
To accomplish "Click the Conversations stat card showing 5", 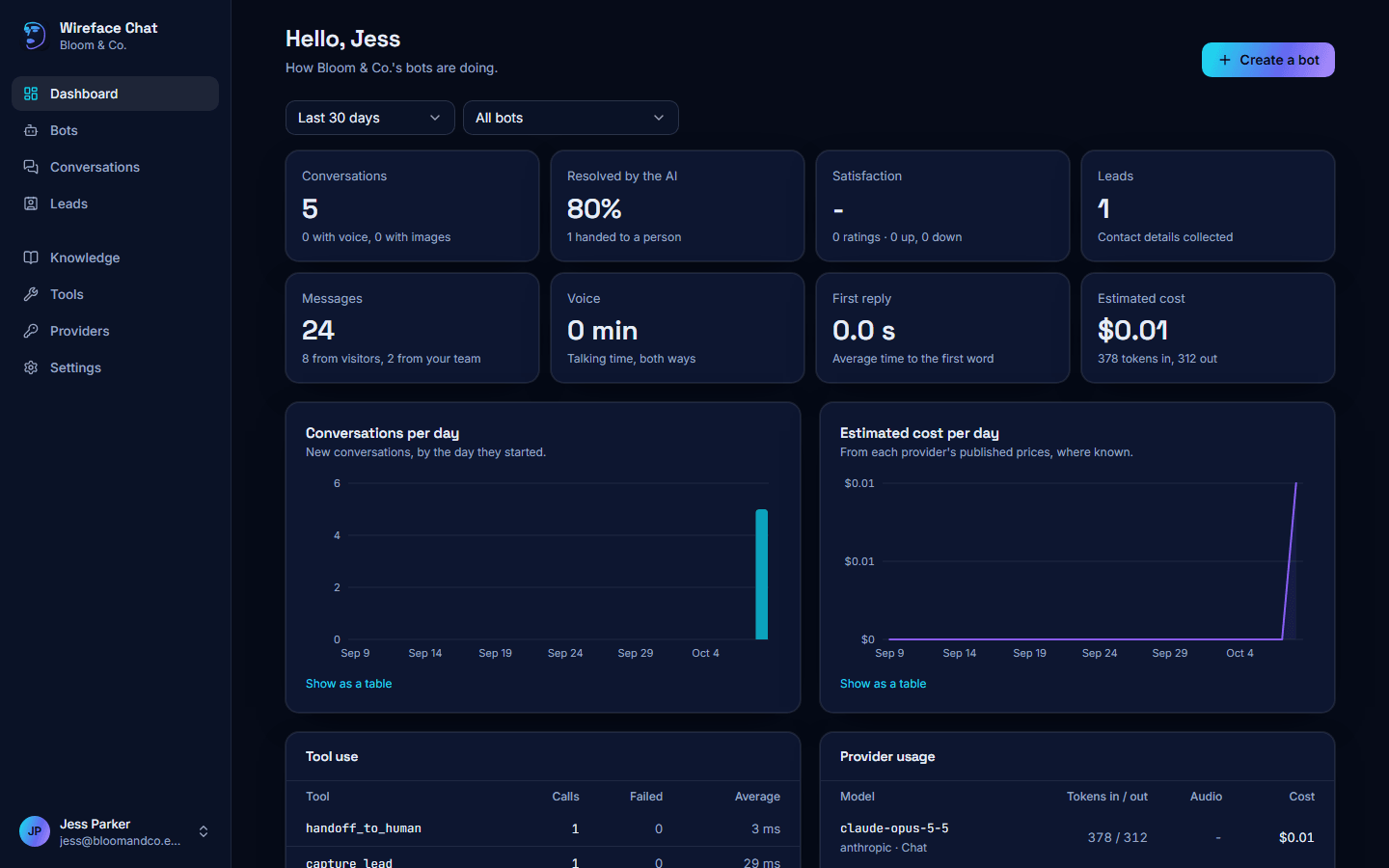I will coord(412,205).
